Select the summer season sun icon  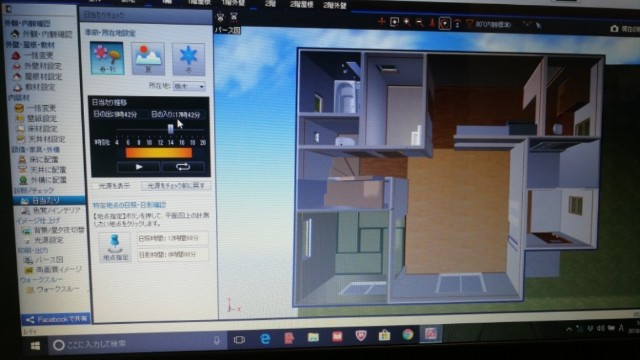148,58
